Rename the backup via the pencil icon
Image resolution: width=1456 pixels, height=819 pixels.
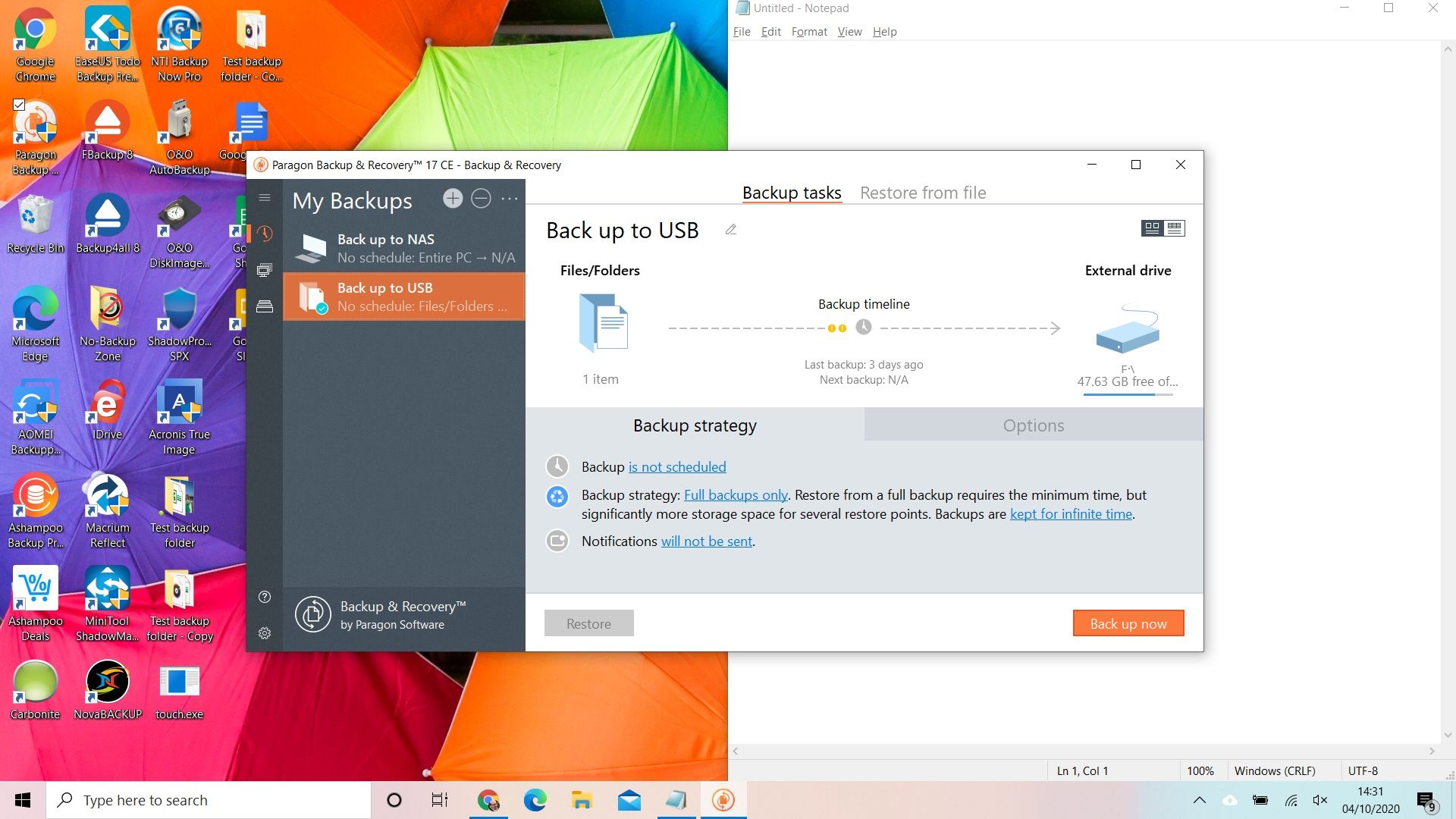pos(730,229)
